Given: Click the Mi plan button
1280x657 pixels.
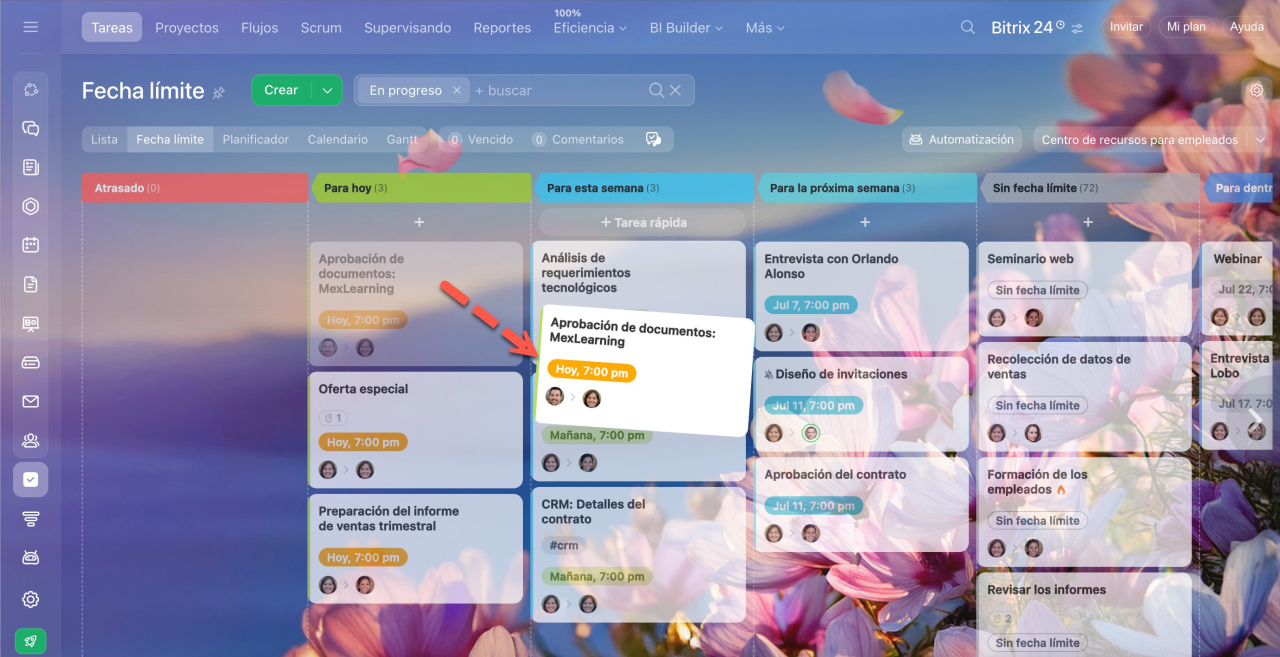Looking at the screenshot, I should point(1186,27).
